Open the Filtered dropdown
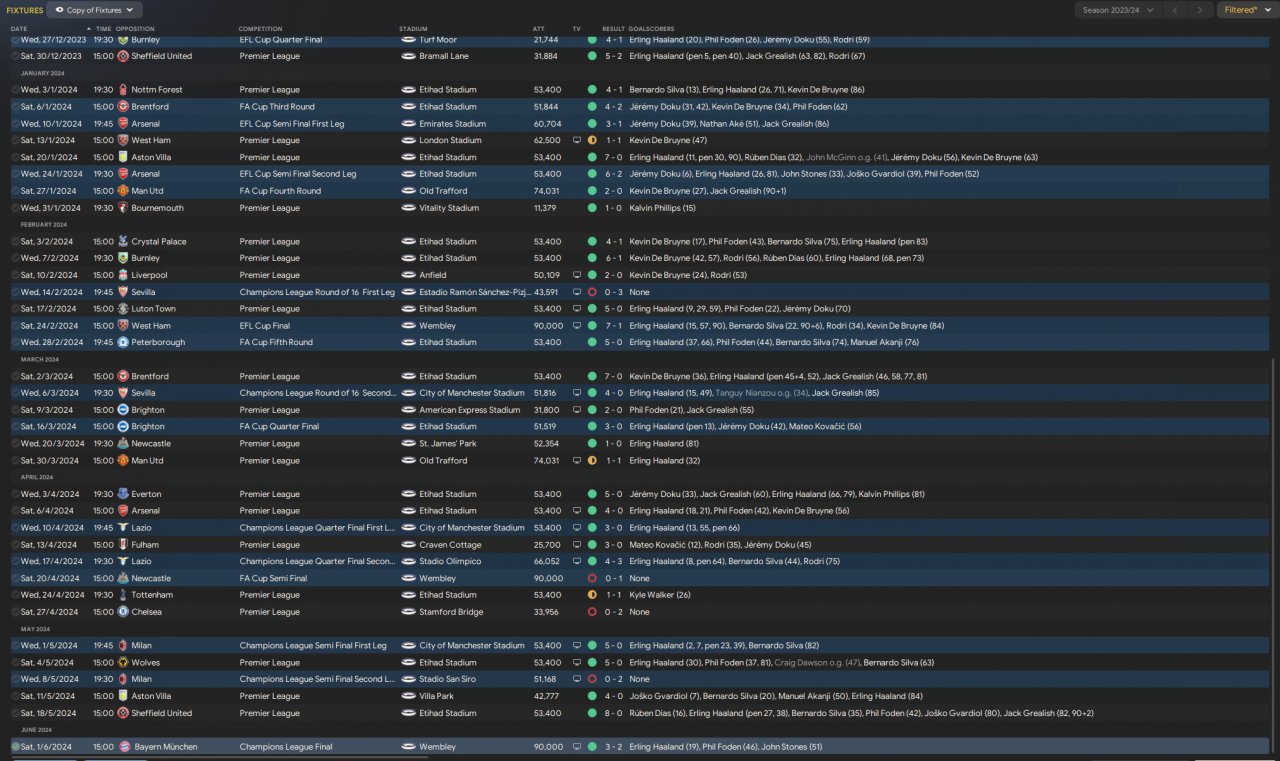The image size is (1280, 761). point(1248,10)
